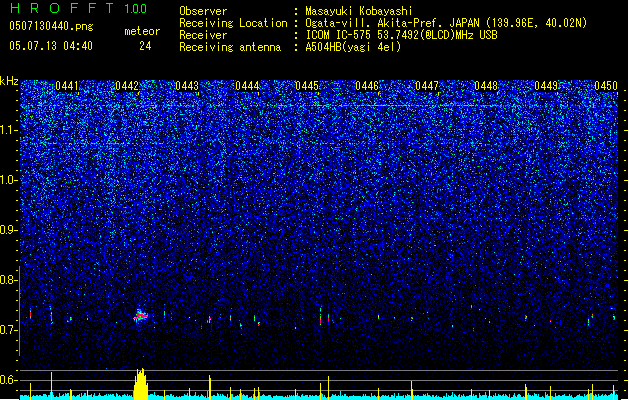The image size is (629, 400).
Task: Click the large red meteor echo near 0442
Action: [x=140, y=316]
